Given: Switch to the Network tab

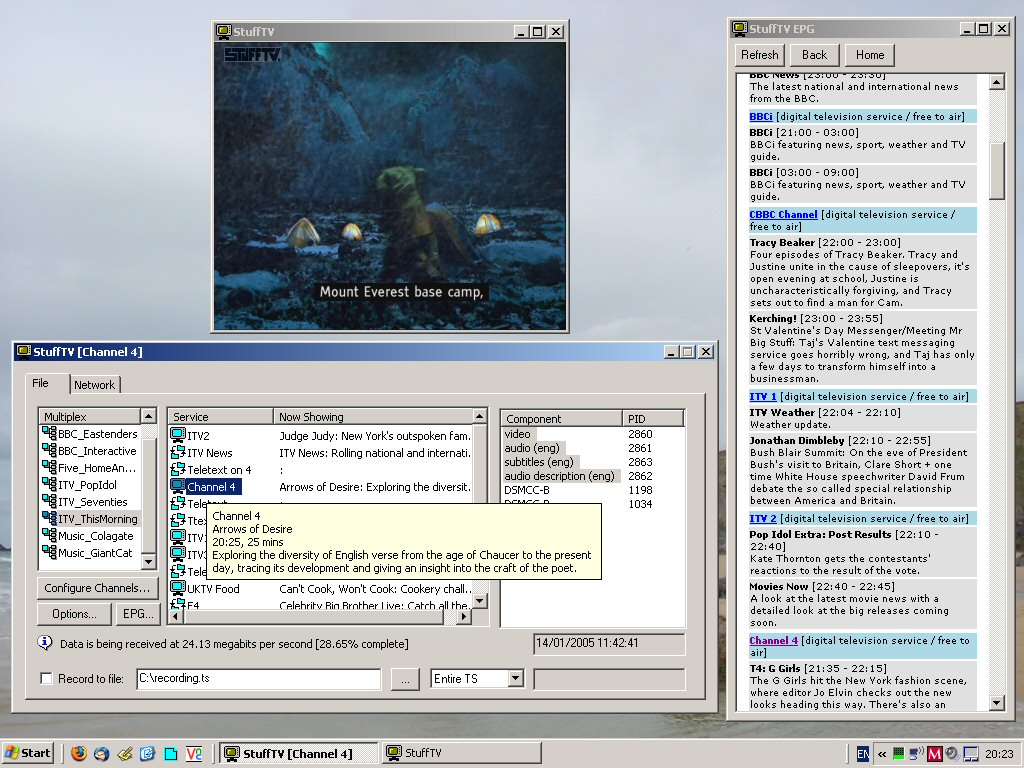Looking at the screenshot, I should pyautogui.click(x=94, y=385).
